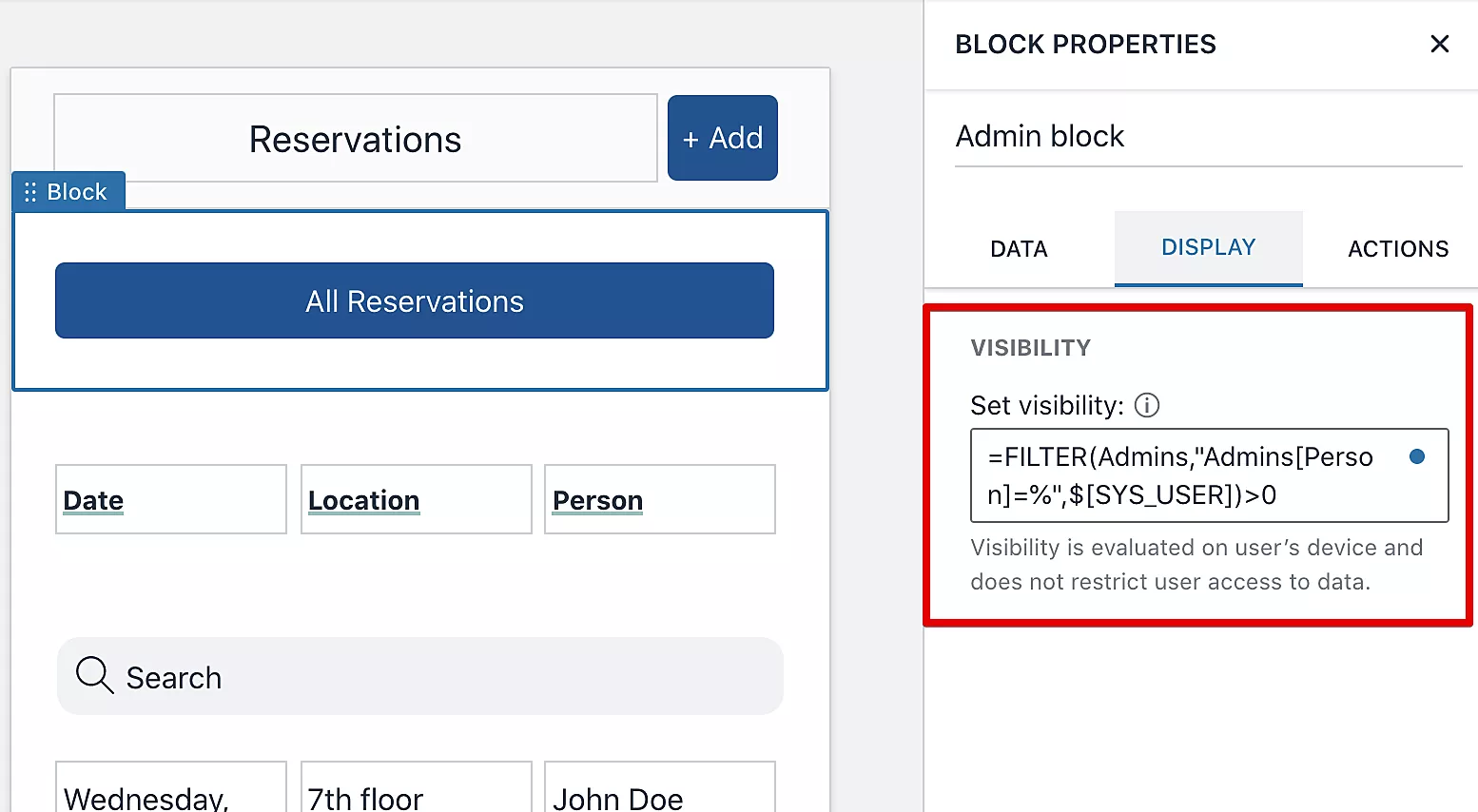Sort by the Person column header
The height and width of the screenshot is (812, 1478).
(x=597, y=500)
